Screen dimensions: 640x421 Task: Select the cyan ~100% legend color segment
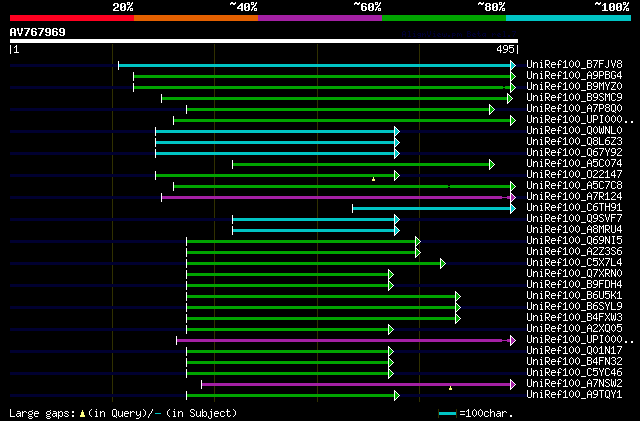pos(569,18)
